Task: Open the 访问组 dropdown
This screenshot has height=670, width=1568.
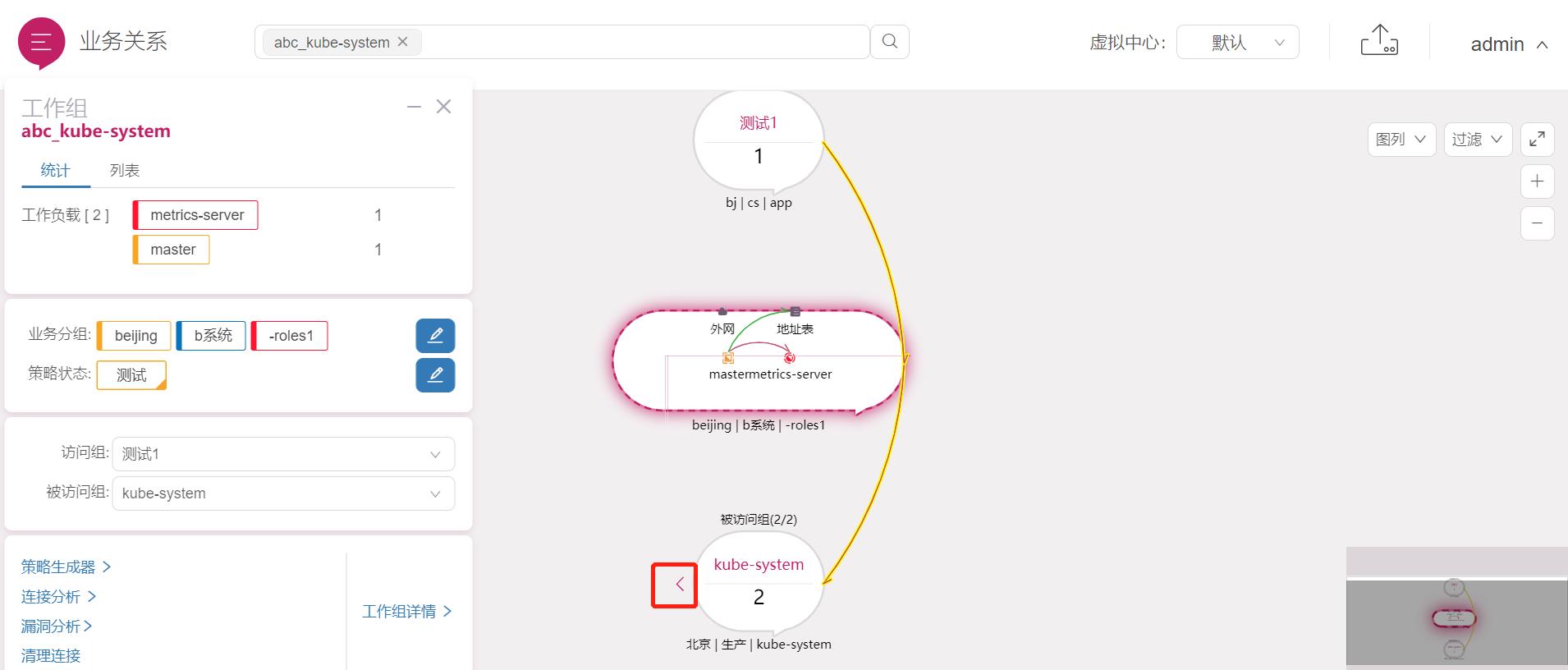Action: click(283, 454)
